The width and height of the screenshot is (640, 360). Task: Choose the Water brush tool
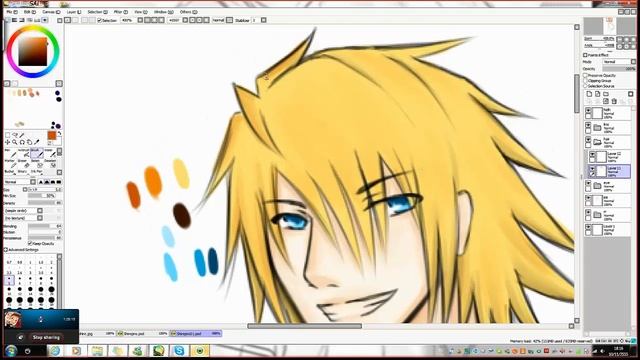pyautogui.click(x=50, y=153)
